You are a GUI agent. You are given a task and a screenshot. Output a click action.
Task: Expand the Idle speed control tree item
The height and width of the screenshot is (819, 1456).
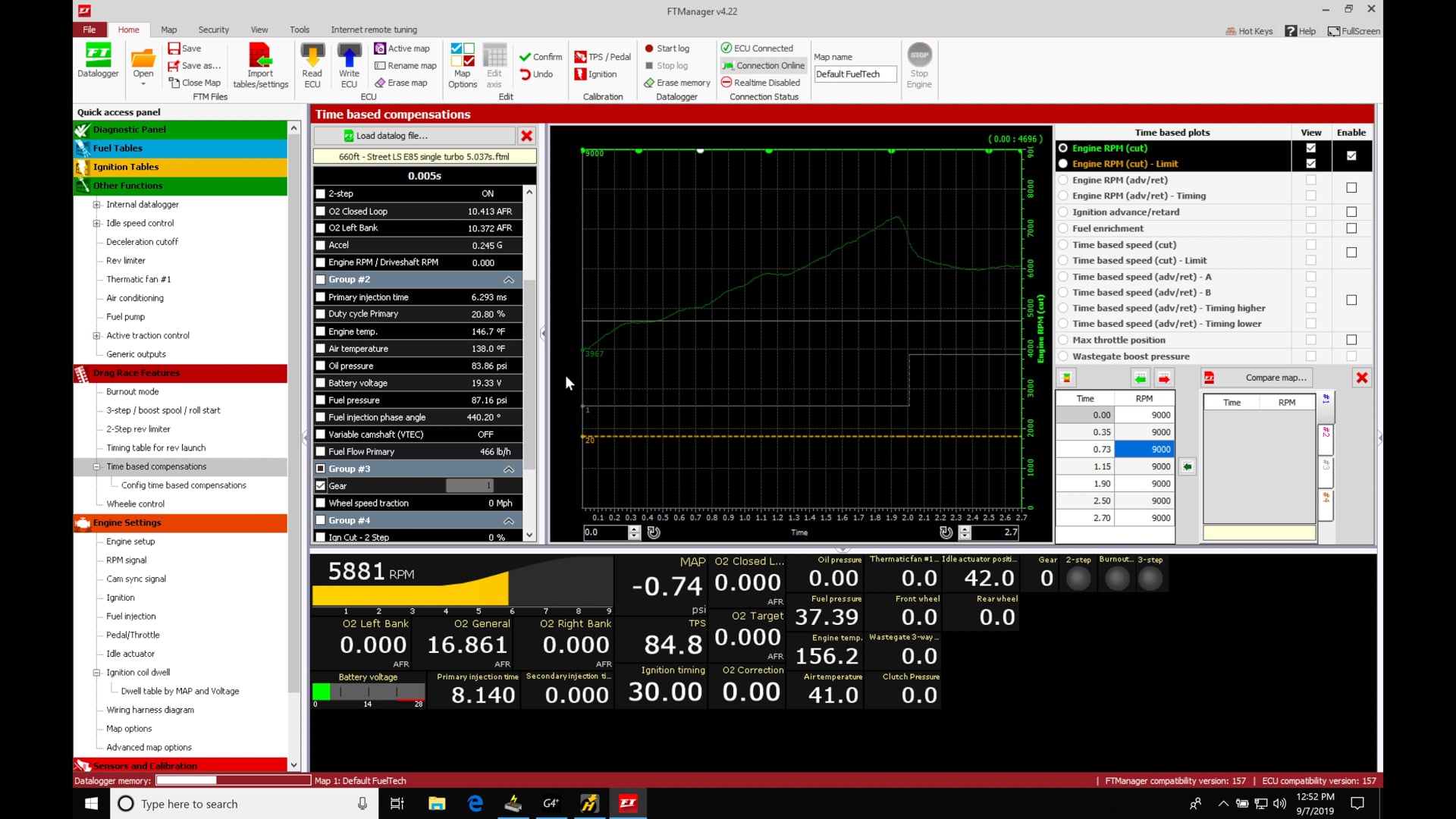[x=96, y=222]
